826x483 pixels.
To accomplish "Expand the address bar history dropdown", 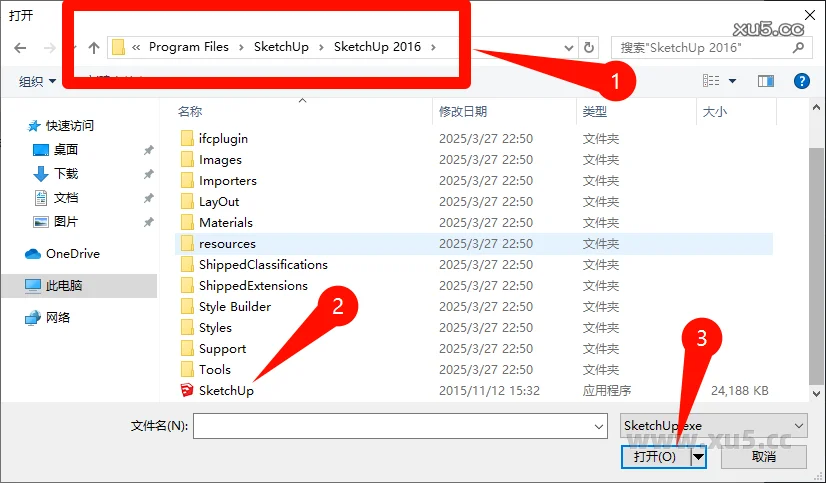I will pos(568,47).
